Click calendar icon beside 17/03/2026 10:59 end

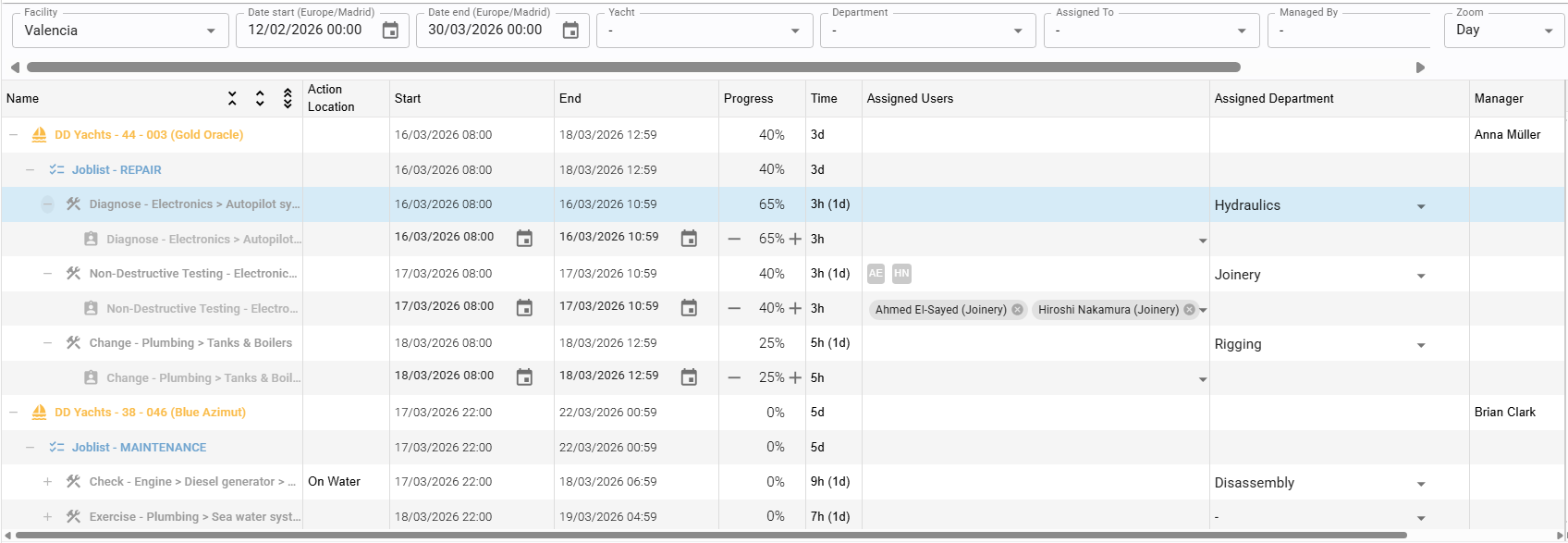[689, 308]
